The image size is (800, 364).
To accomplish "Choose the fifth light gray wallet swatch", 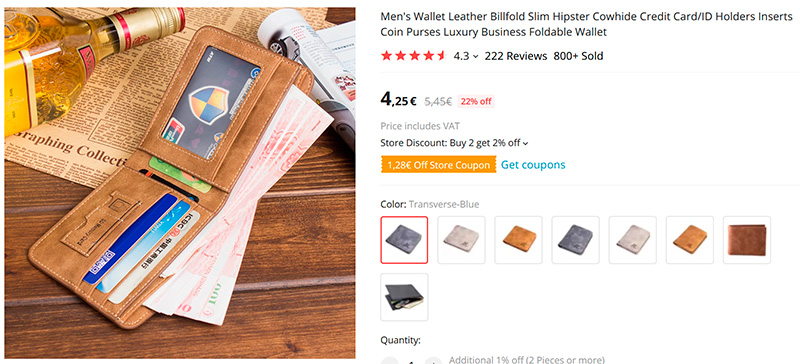I will (x=633, y=240).
